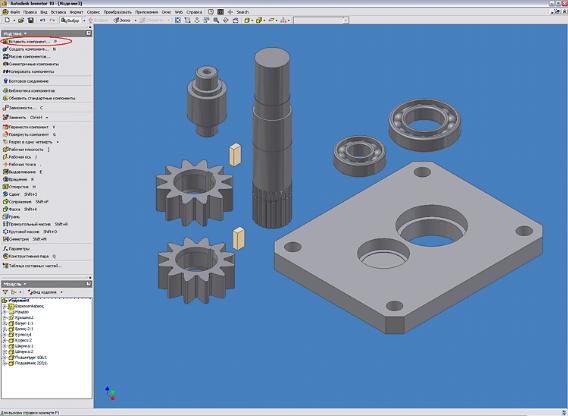Screen dimensions: 568x416
Task: Select the Рабочая ось (Work Axis) tool
Action: click(20, 157)
